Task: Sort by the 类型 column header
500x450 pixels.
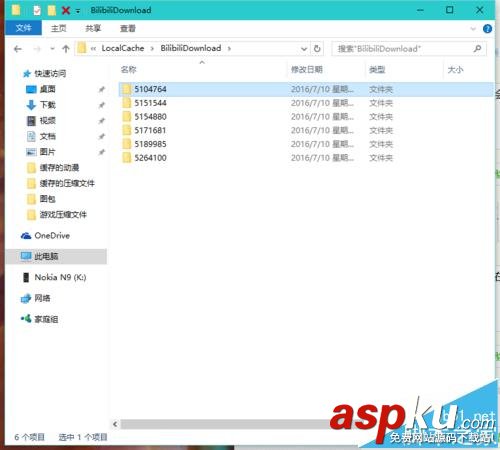Action: coord(377,70)
